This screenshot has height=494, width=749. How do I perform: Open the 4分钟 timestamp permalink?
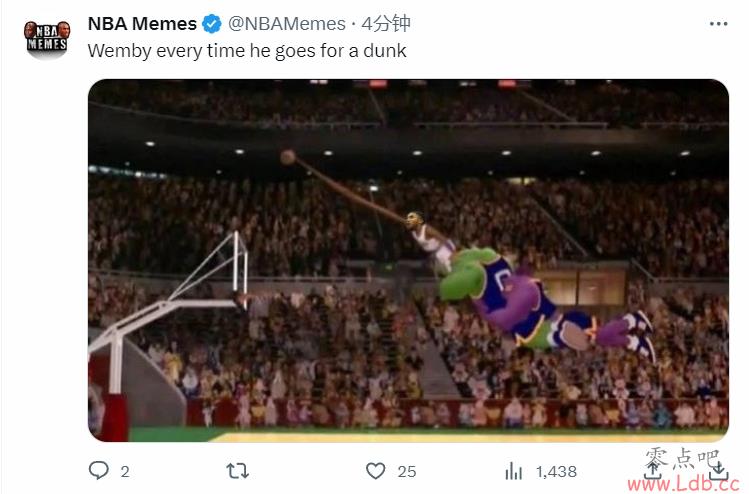click(385, 23)
